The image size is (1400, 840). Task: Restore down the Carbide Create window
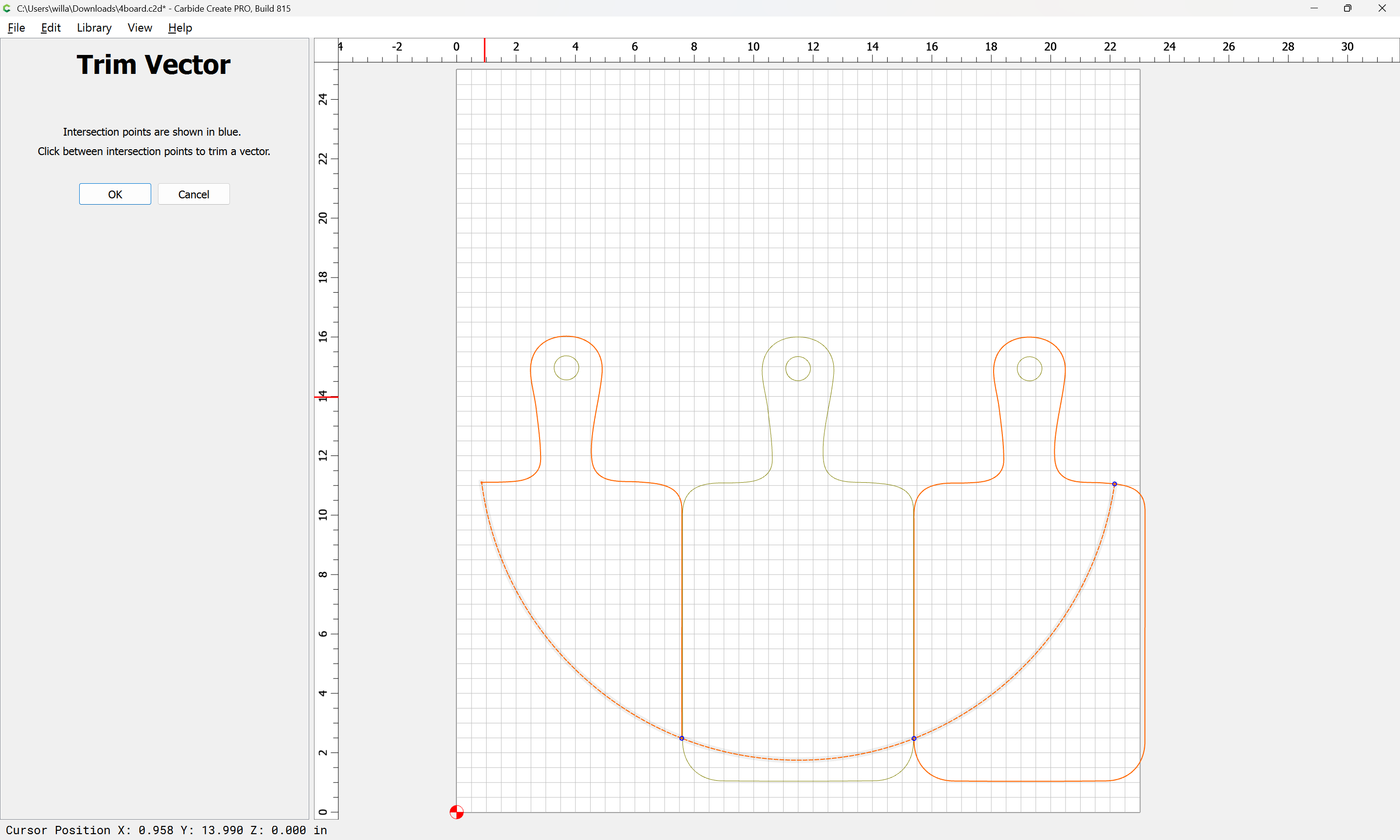pos(1348,8)
